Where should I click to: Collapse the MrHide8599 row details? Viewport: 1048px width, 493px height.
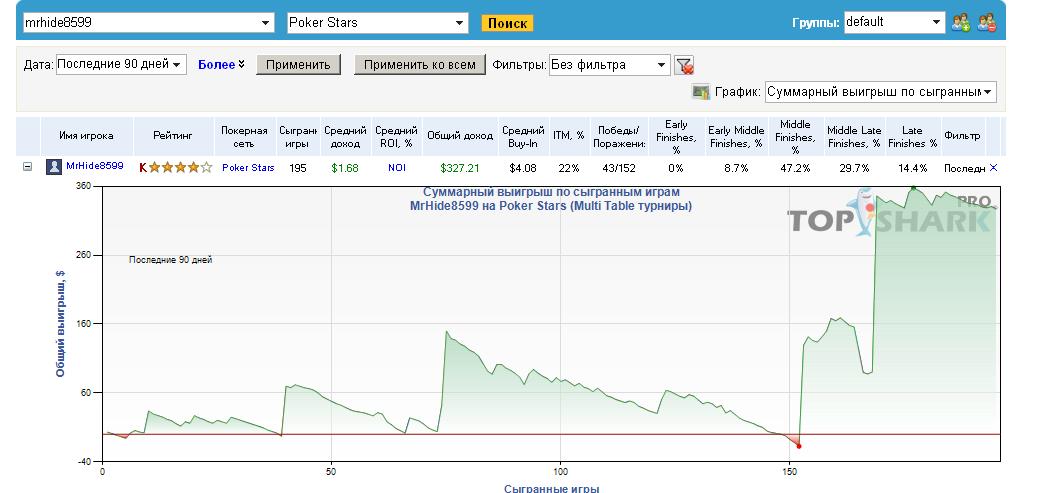(27, 168)
